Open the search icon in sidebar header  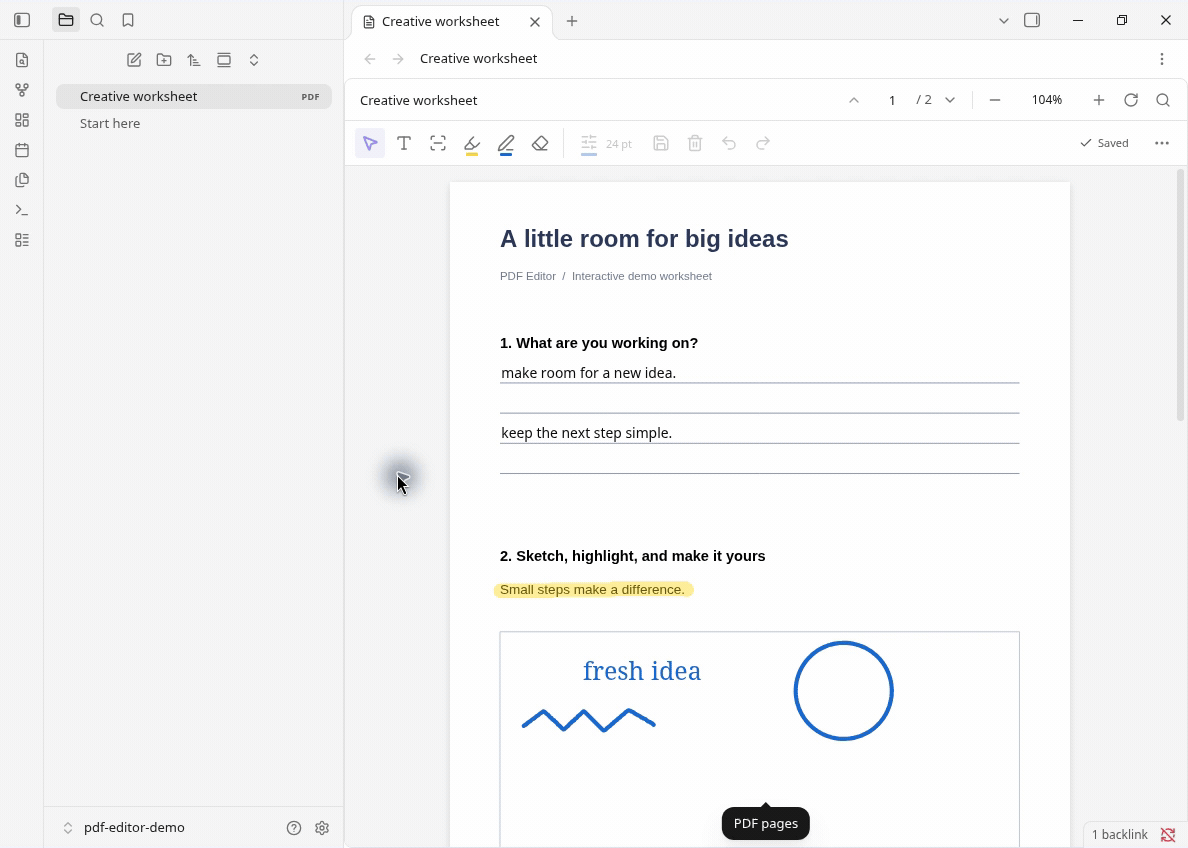97,20
